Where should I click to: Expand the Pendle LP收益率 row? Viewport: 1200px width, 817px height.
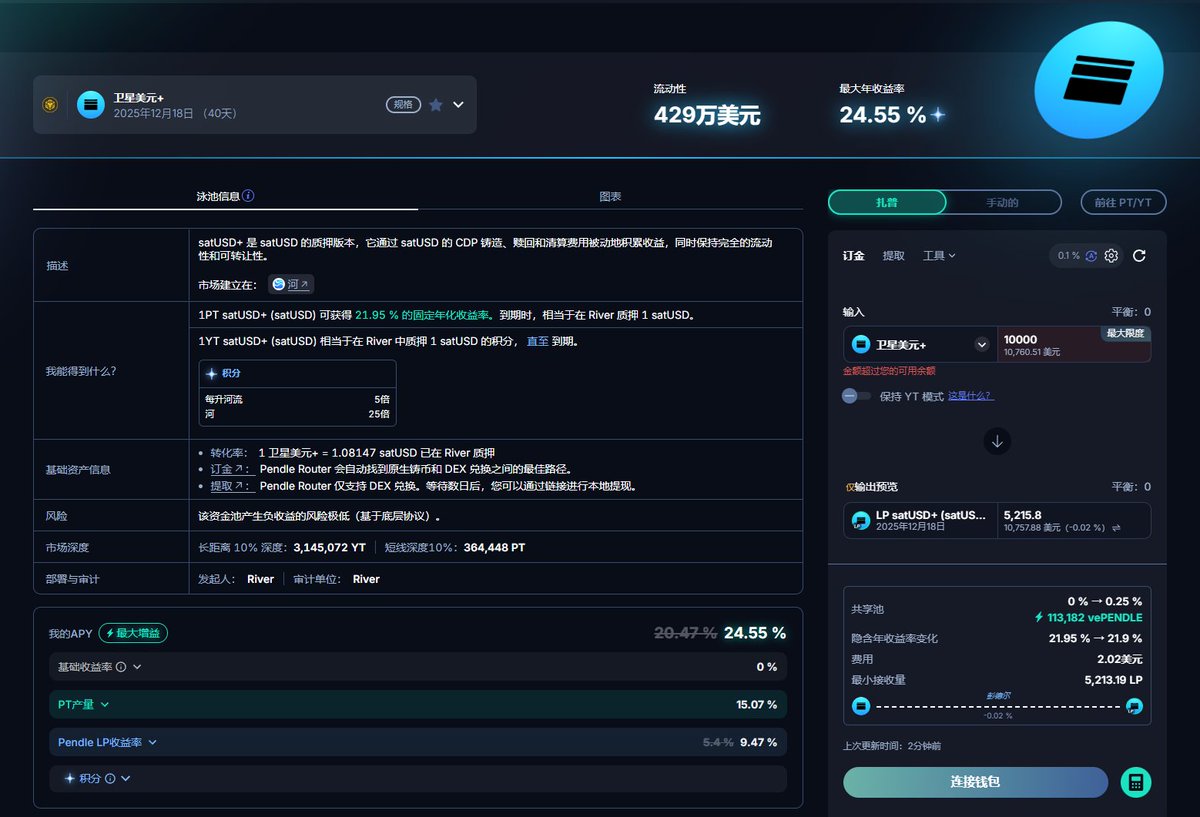coord(418,742)
